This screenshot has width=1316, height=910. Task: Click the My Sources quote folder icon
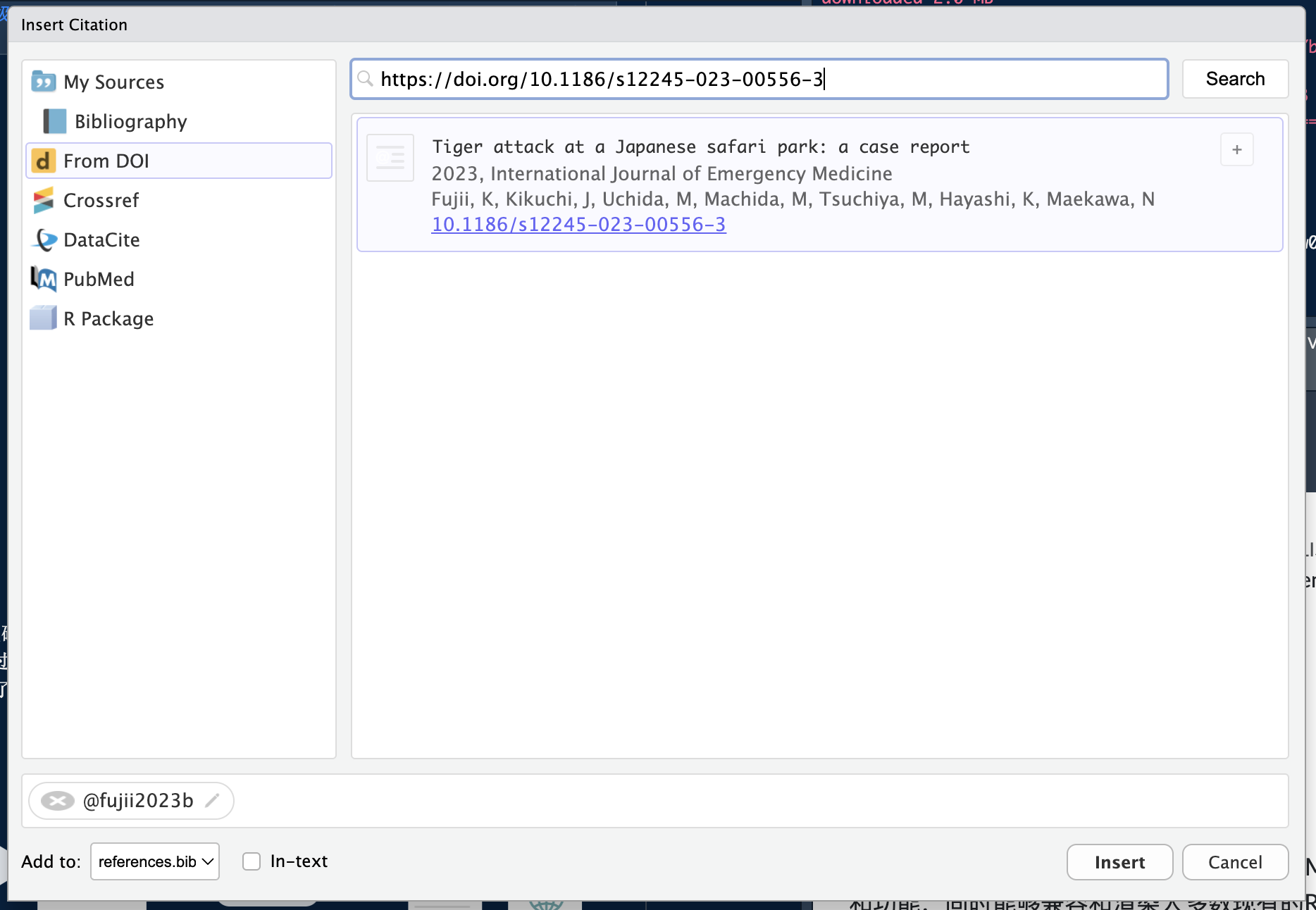(x=43, y=82)
